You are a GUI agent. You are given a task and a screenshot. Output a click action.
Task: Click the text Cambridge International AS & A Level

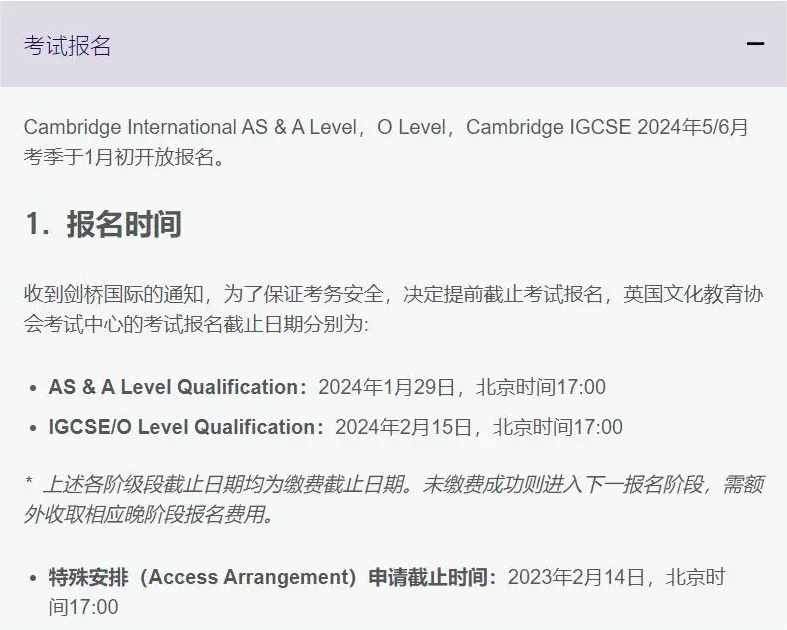(190, 127)
